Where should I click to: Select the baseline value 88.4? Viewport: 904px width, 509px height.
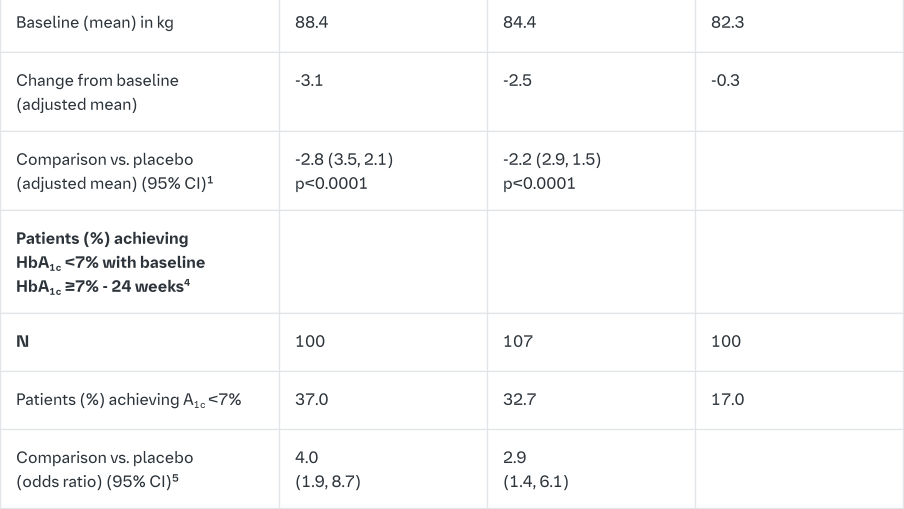(309, 22)
